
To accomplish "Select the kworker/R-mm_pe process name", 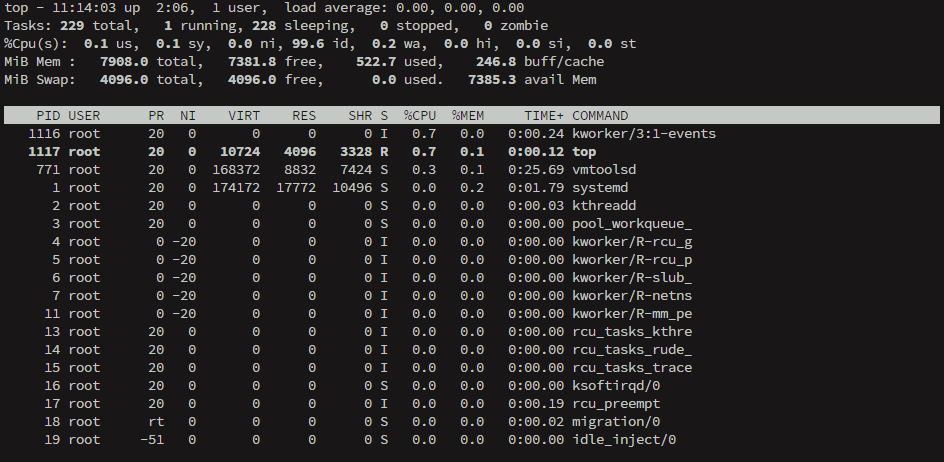I will tap(632, 314).
